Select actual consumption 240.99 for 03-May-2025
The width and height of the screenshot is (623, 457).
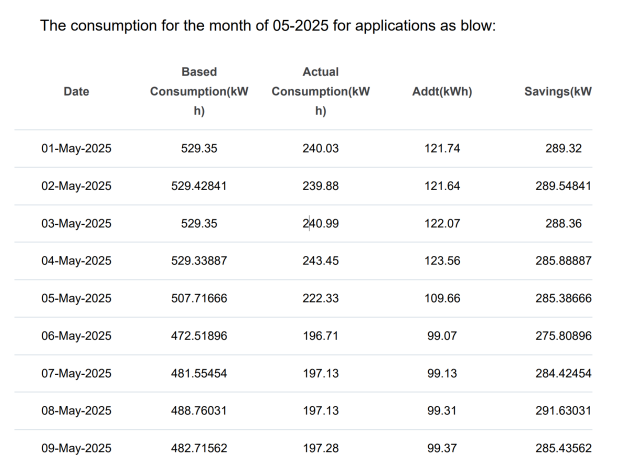coord(320,224)
